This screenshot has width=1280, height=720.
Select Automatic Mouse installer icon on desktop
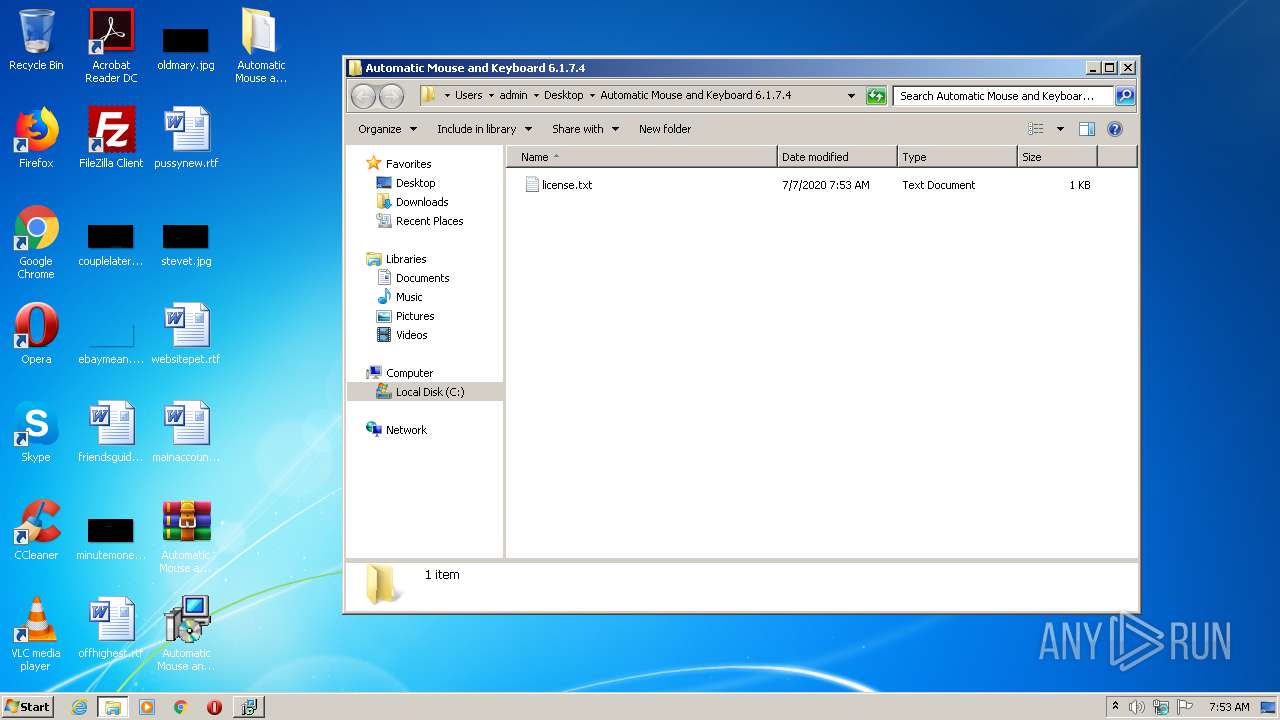186,634
